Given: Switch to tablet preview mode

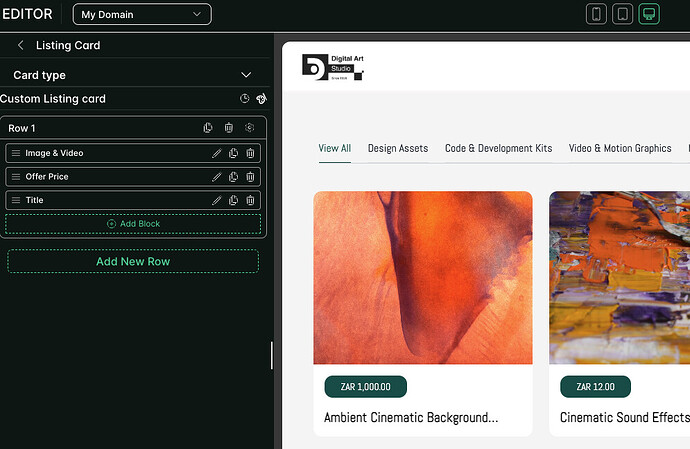Looking at the screenshot, I should tap(623, 14).
